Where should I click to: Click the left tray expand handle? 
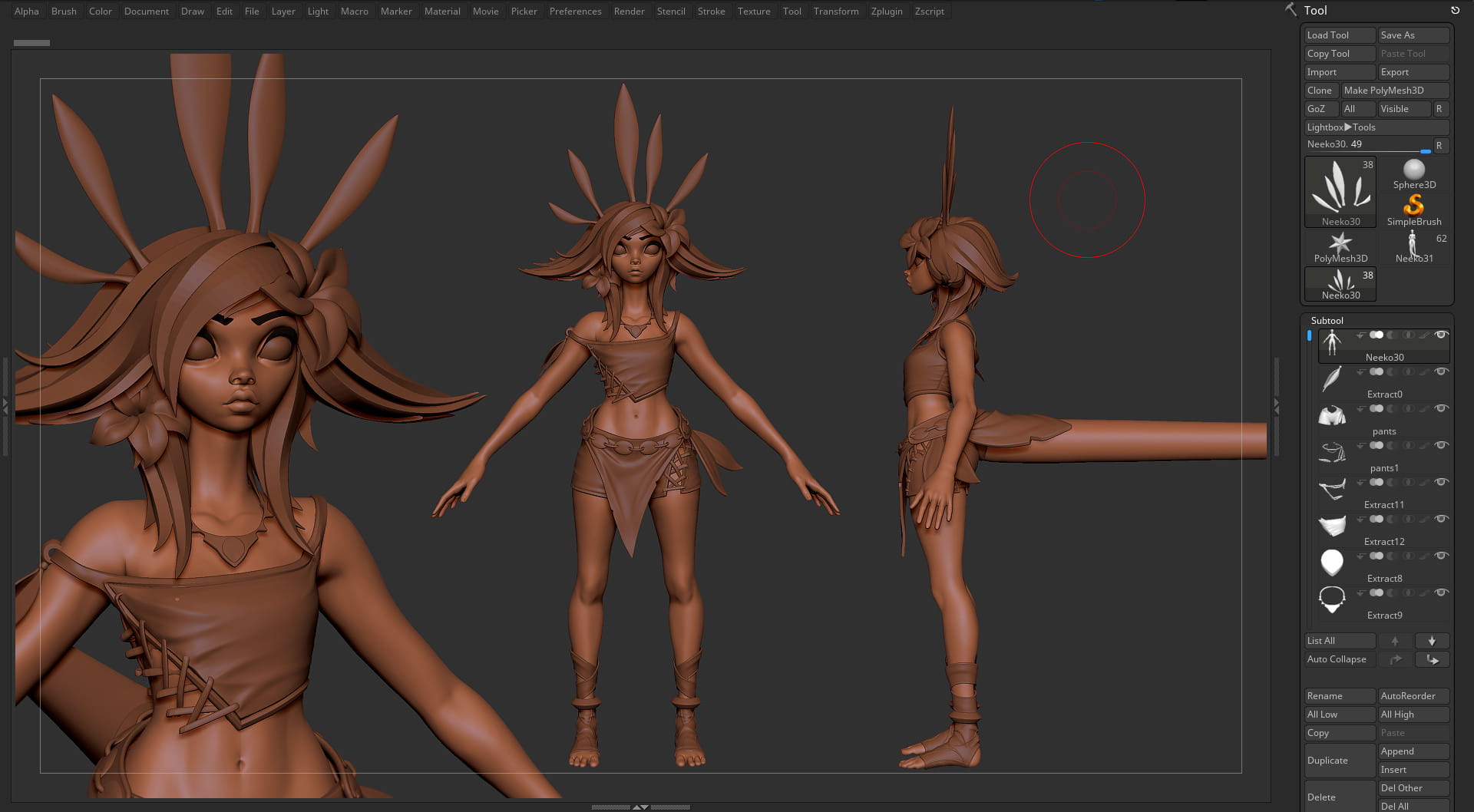point(5,405)
